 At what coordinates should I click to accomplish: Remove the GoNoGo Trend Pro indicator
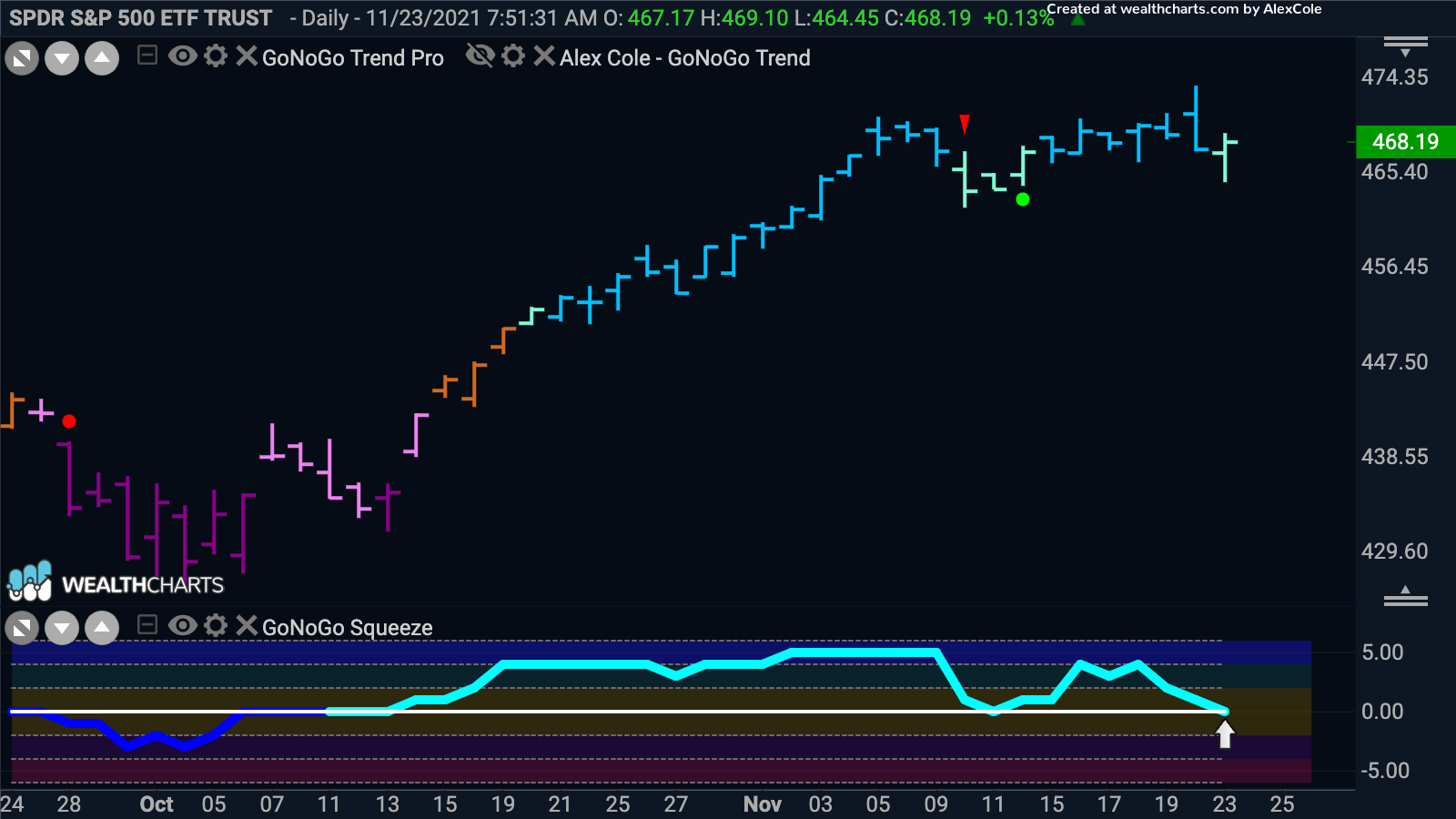point(246,56)
